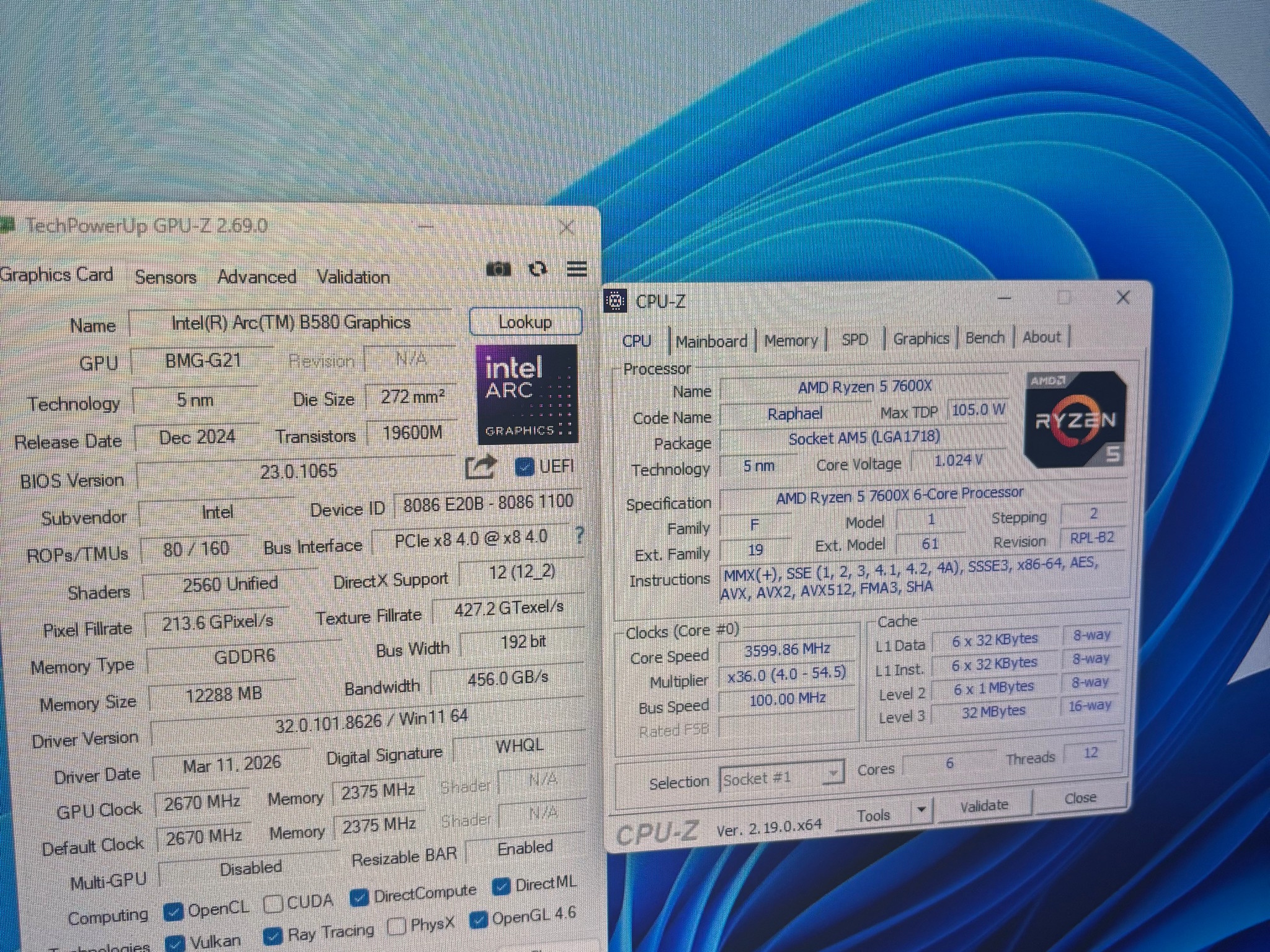This screenshot has height=952, width=1270.
Task: Toggle the DirectCompute checkbox
Action: tap(358, 897)
